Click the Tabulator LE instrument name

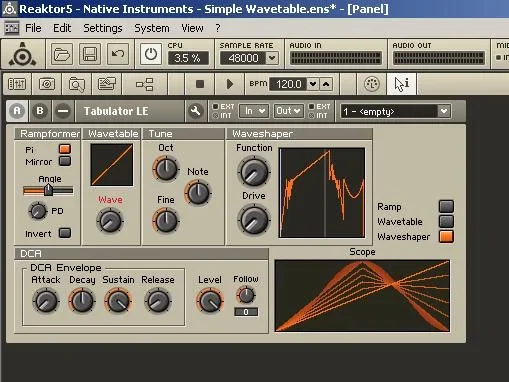pyautogui.click(x=116, y=111)
